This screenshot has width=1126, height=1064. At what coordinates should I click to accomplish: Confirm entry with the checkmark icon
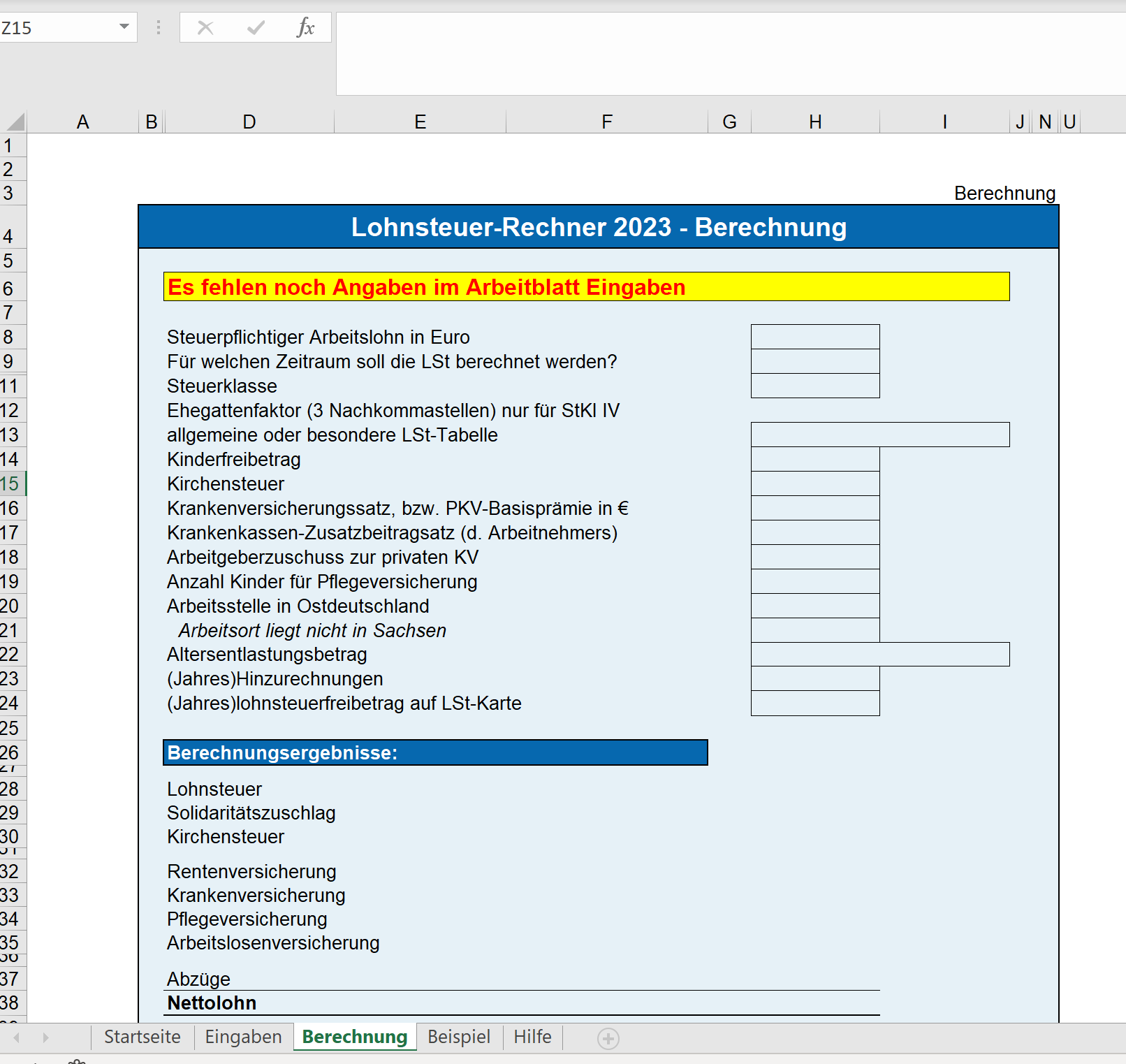[x=256, y=28]
